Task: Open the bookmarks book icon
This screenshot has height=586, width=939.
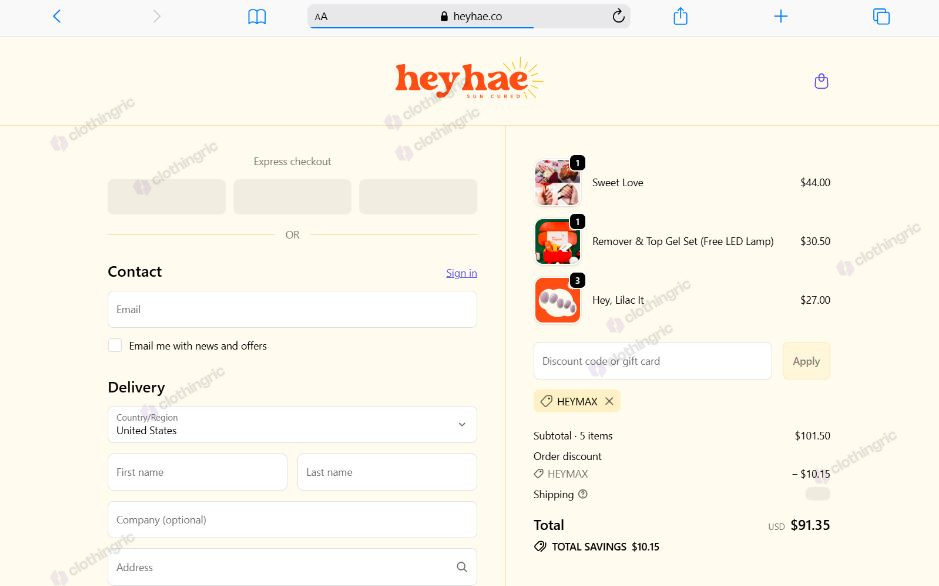Action: [x=257, y=17]
